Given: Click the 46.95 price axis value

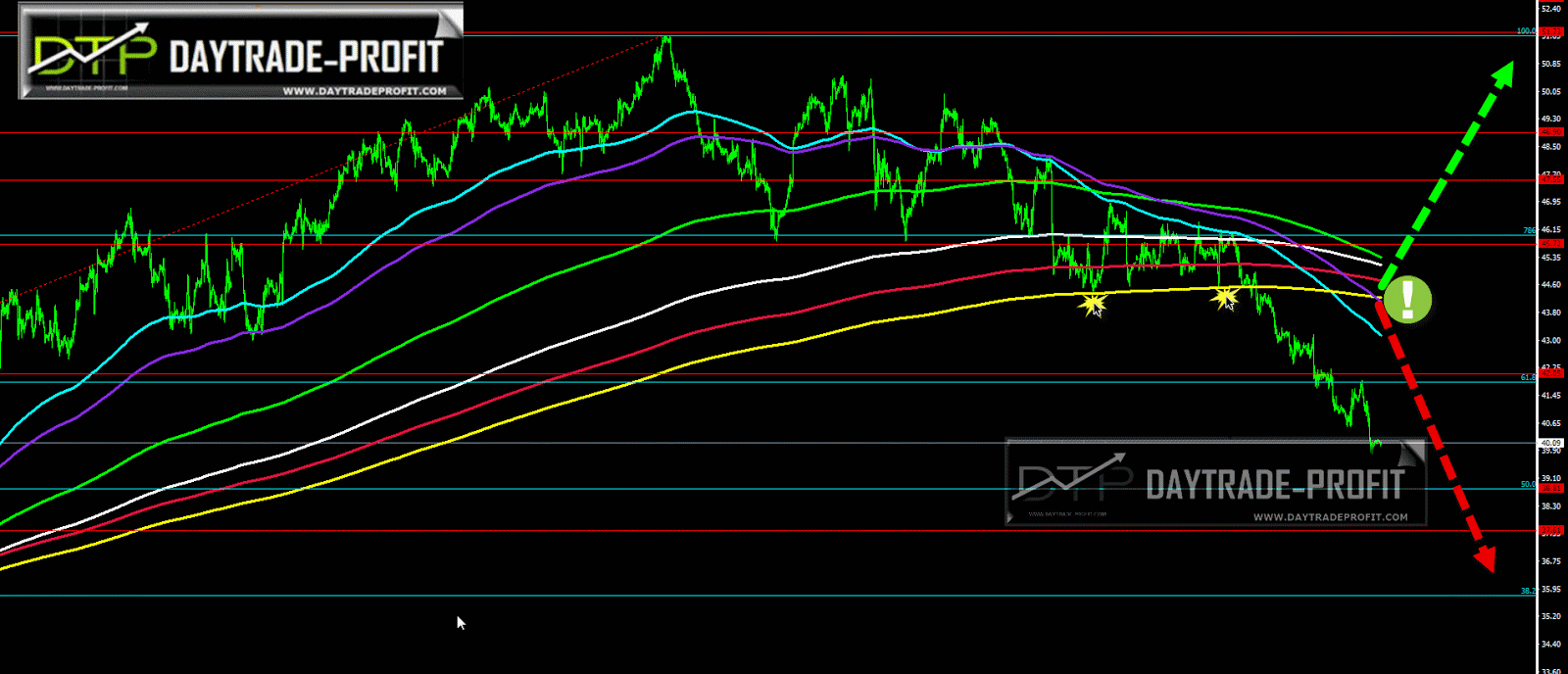Looking at the screenshot, I should coord(1551,202).
